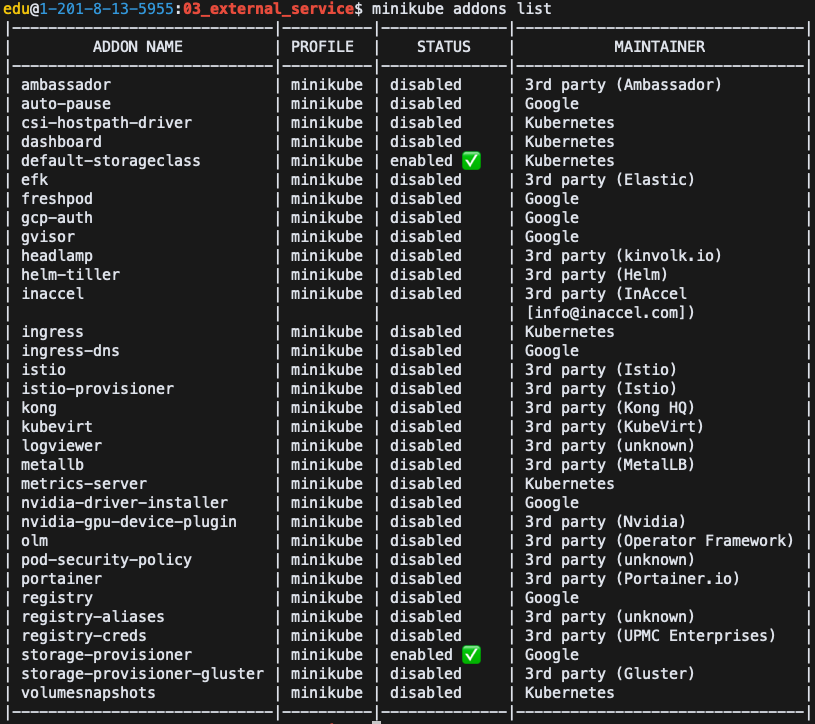Select the 'logviewer' addon name
Viewport: 815px width, 724px height.
tap(61, 445)
